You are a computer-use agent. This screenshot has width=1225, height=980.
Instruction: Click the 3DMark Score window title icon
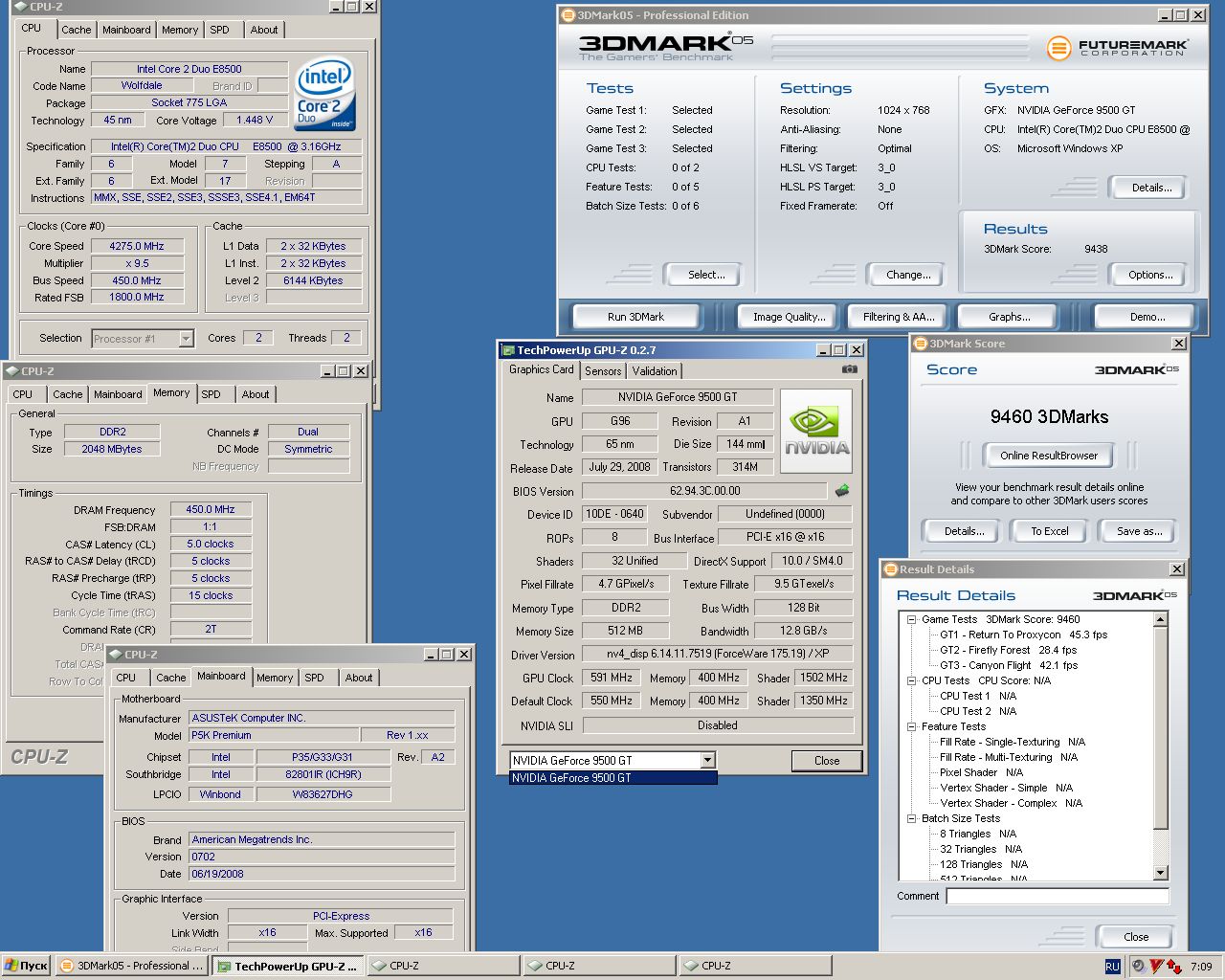(x=921, y=344)
